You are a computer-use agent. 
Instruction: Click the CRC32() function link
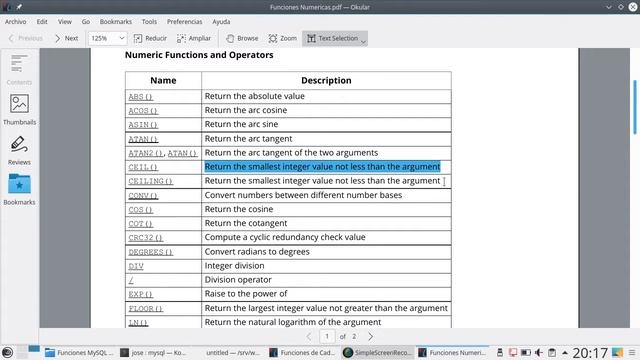(145, 238)
